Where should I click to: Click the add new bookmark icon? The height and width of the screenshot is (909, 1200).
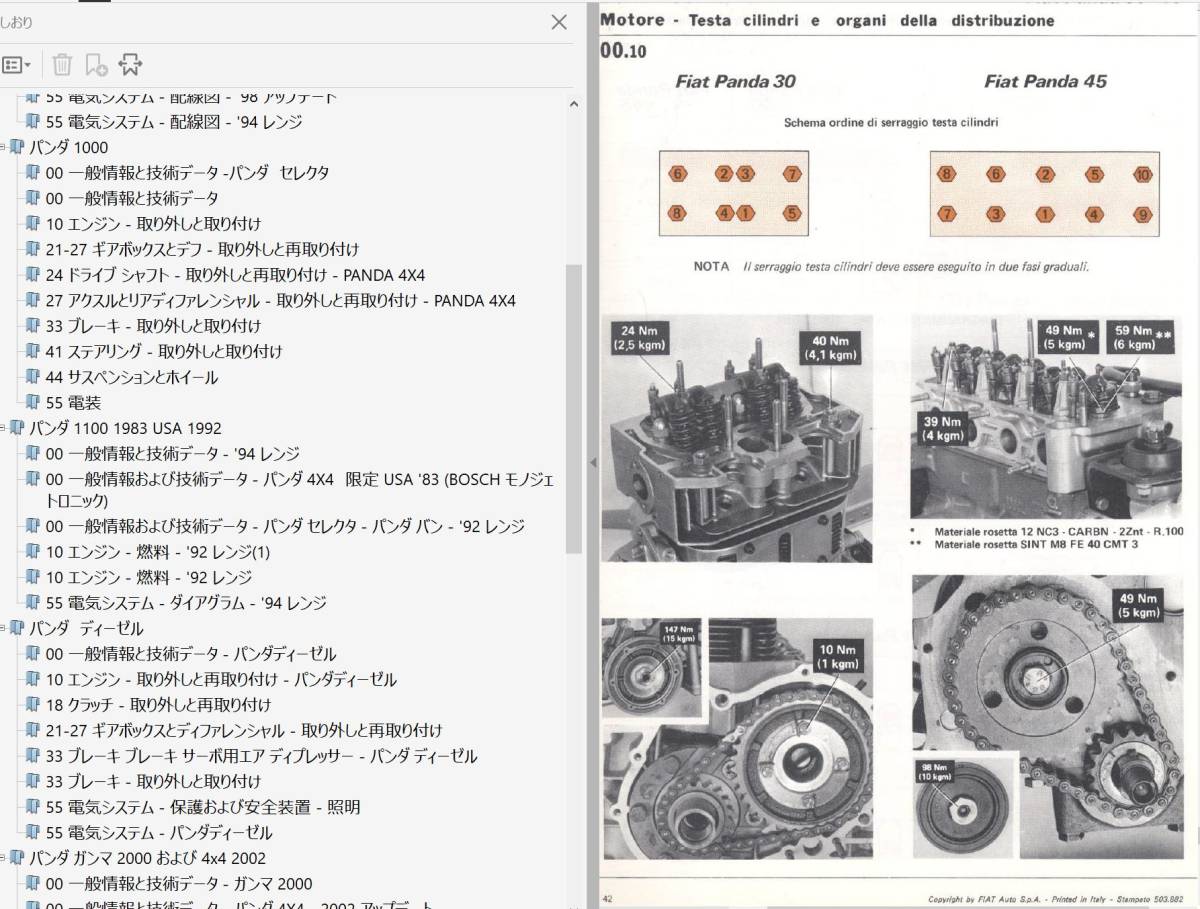click(x=96, y=65)
